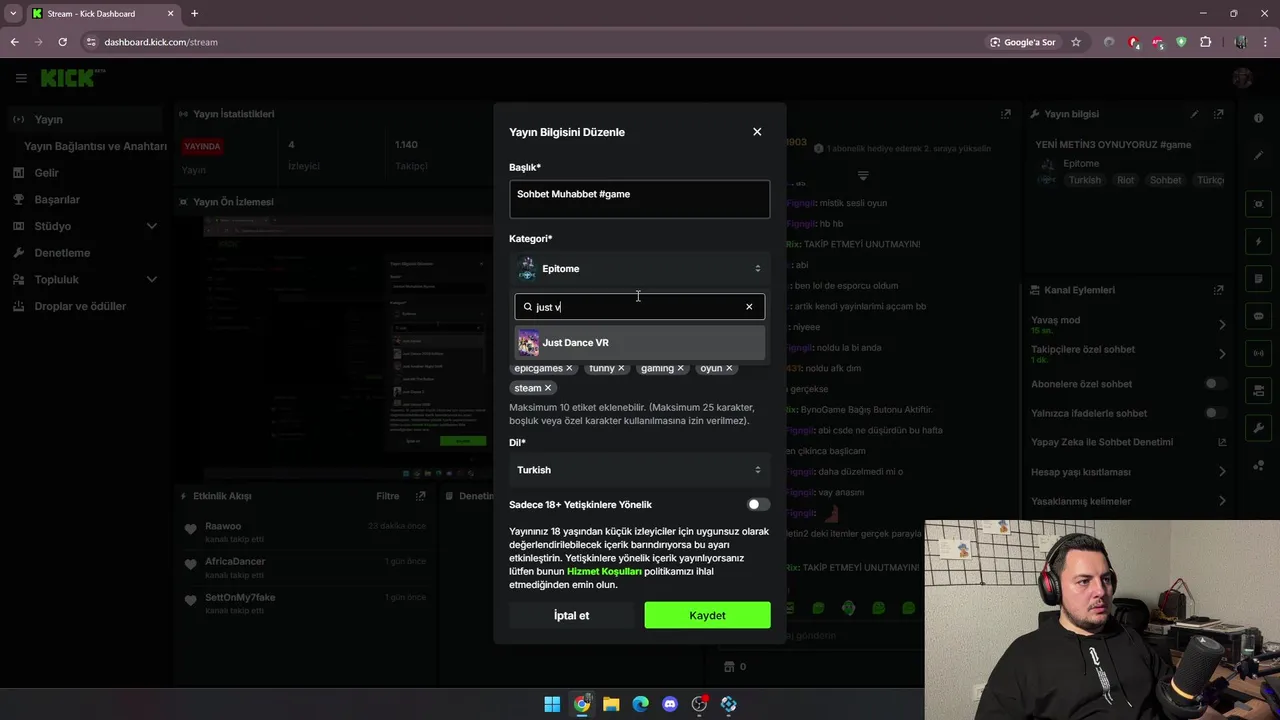This screenshot has height=720, width=1280.
Task: Toggle the chat bubble icon in right toolbar
Action: point(1258,315)
